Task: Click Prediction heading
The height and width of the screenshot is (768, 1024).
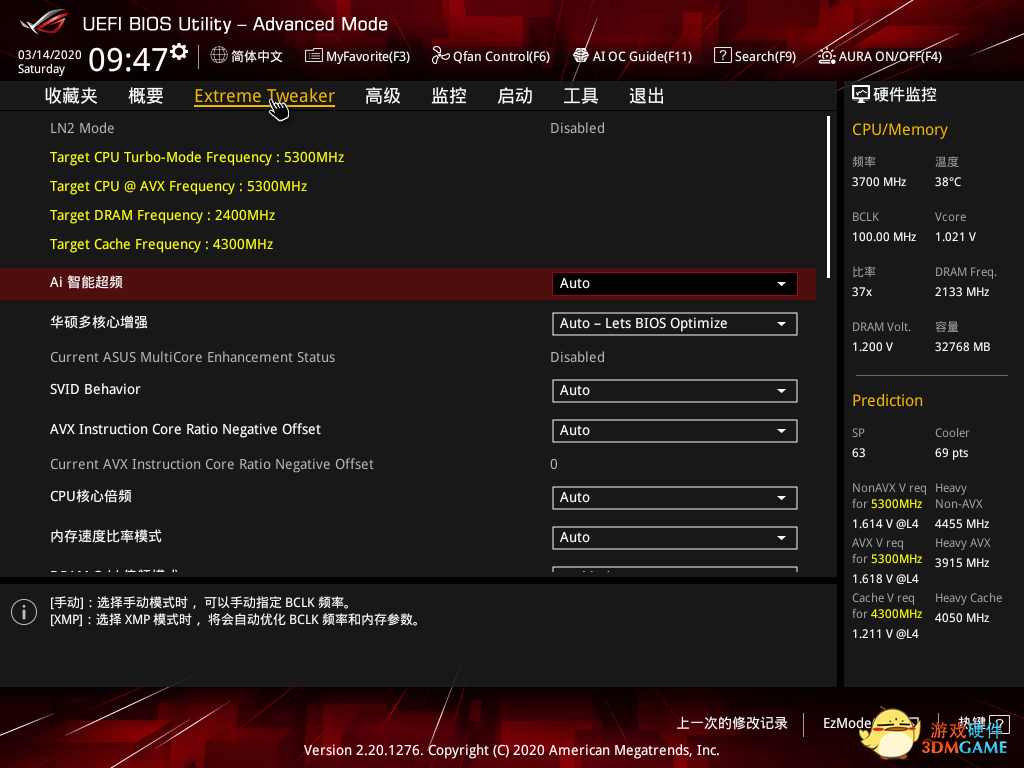Action: pyautogui.click(x=887, y=400)
